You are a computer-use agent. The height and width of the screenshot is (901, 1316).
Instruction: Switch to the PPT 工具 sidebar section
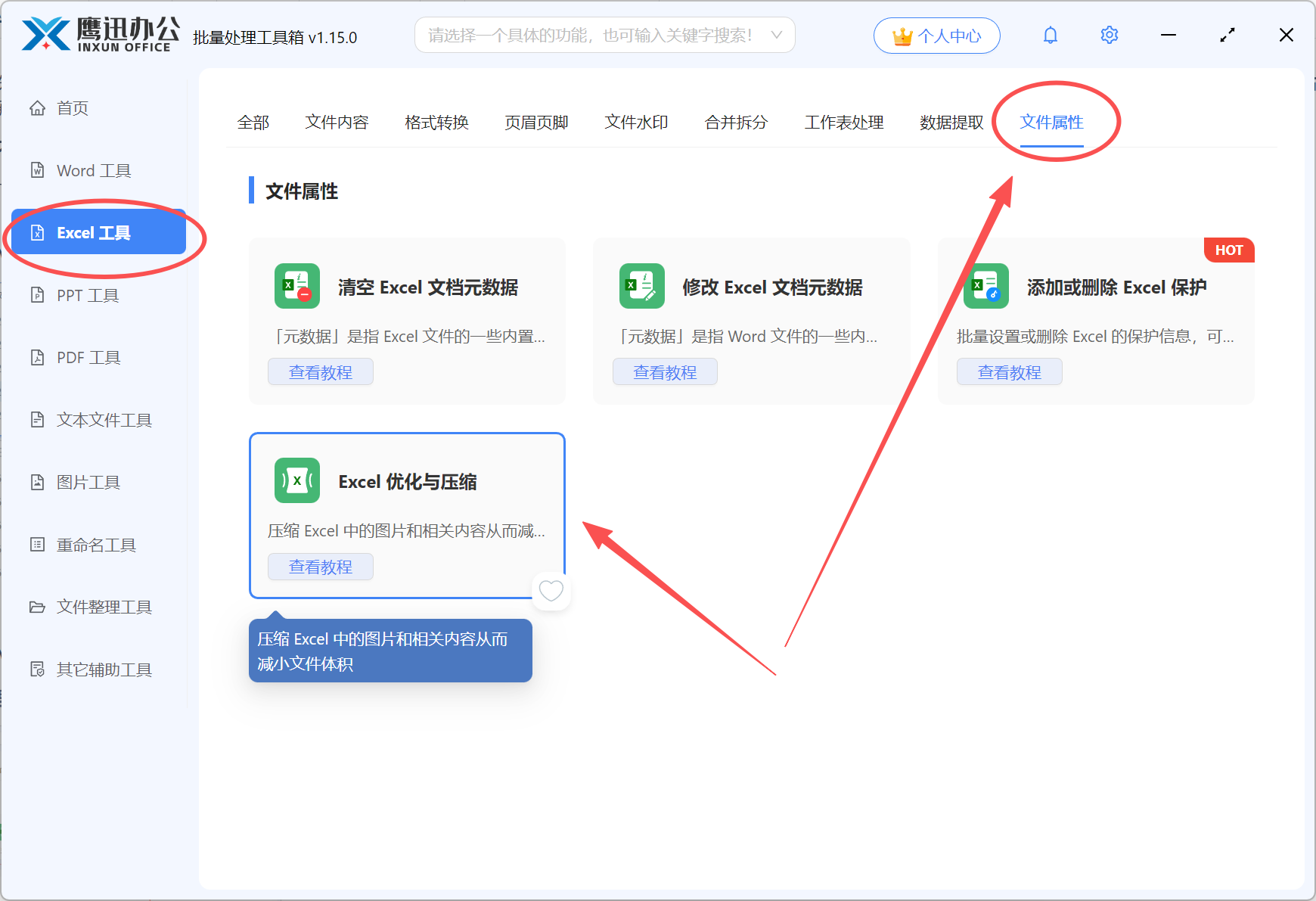(x=87, y=295)
